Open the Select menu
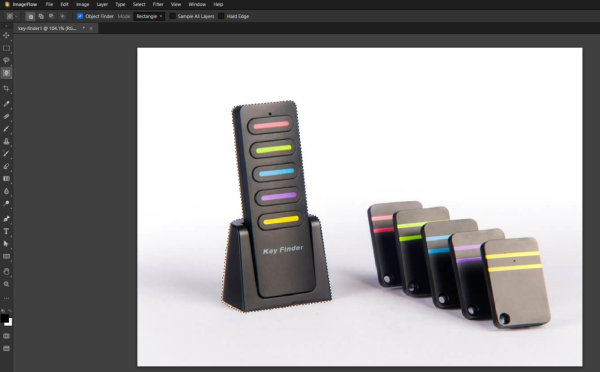This screenshot has height=372, width=600. tap(139, 4)
